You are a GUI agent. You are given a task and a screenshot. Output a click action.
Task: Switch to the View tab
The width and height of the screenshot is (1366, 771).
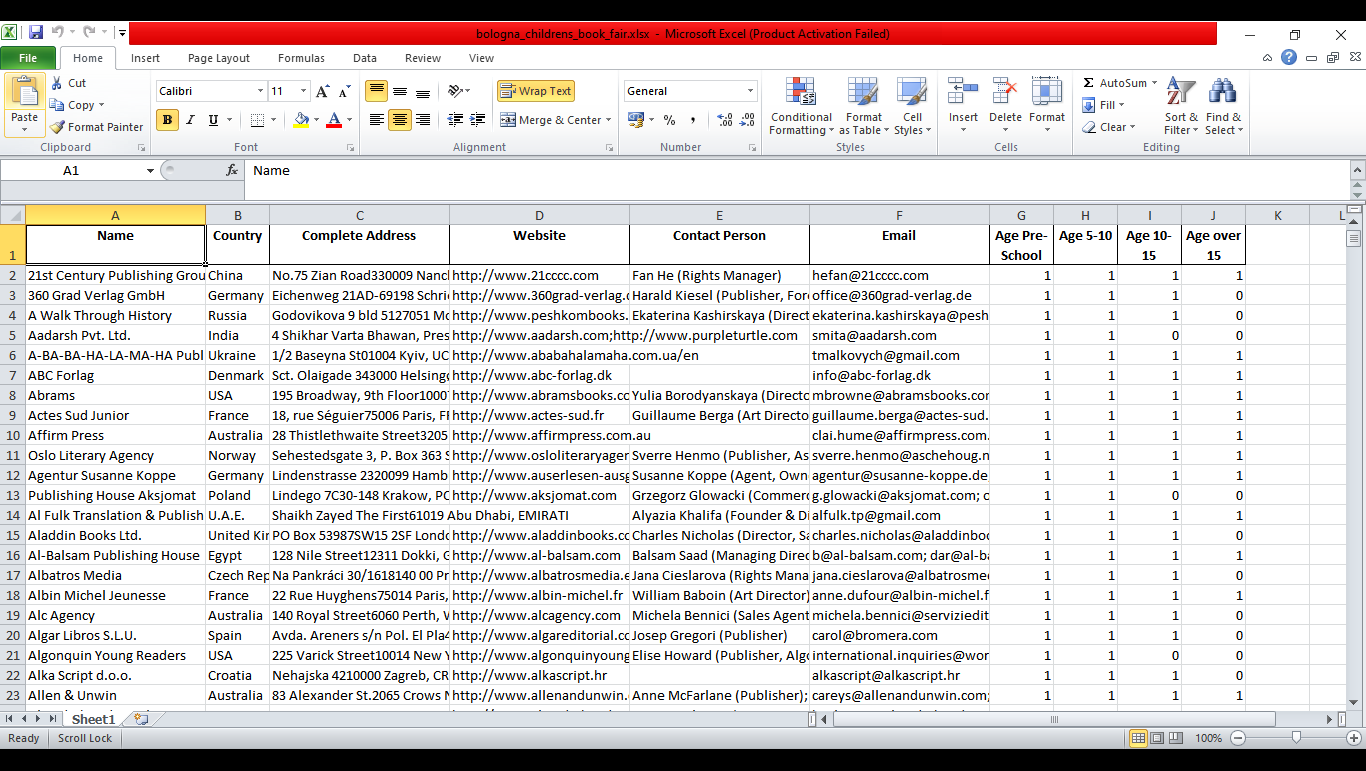[481, 58]
